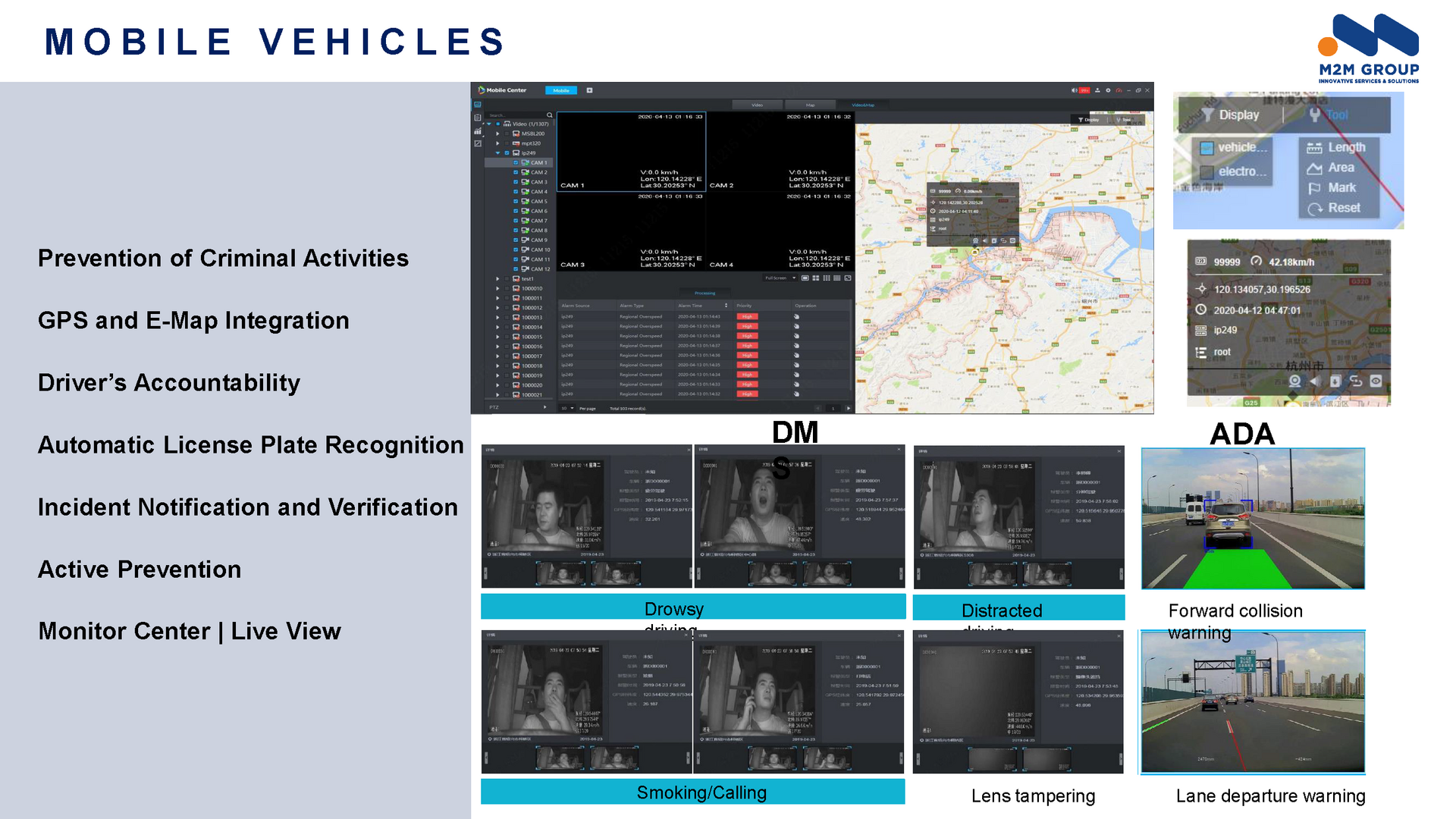Screen dimensions: 1456x819
Task: Open the Tool wrench menu
Action: (1329, 115)
